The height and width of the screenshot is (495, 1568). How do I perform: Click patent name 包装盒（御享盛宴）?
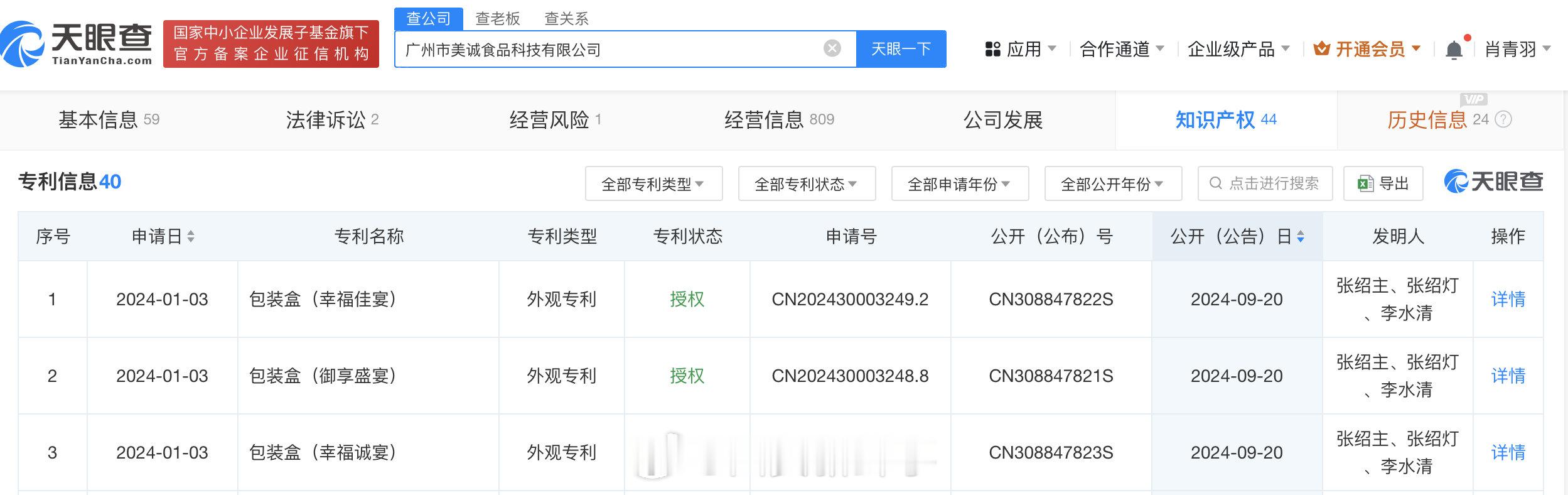pyautogui.click(x=323, y=376)
